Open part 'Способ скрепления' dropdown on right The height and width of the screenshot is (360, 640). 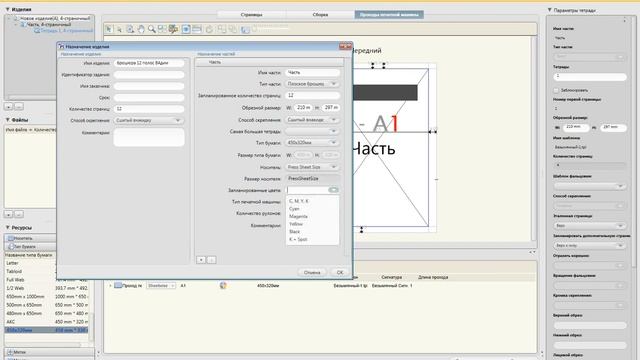pos(312,120)
